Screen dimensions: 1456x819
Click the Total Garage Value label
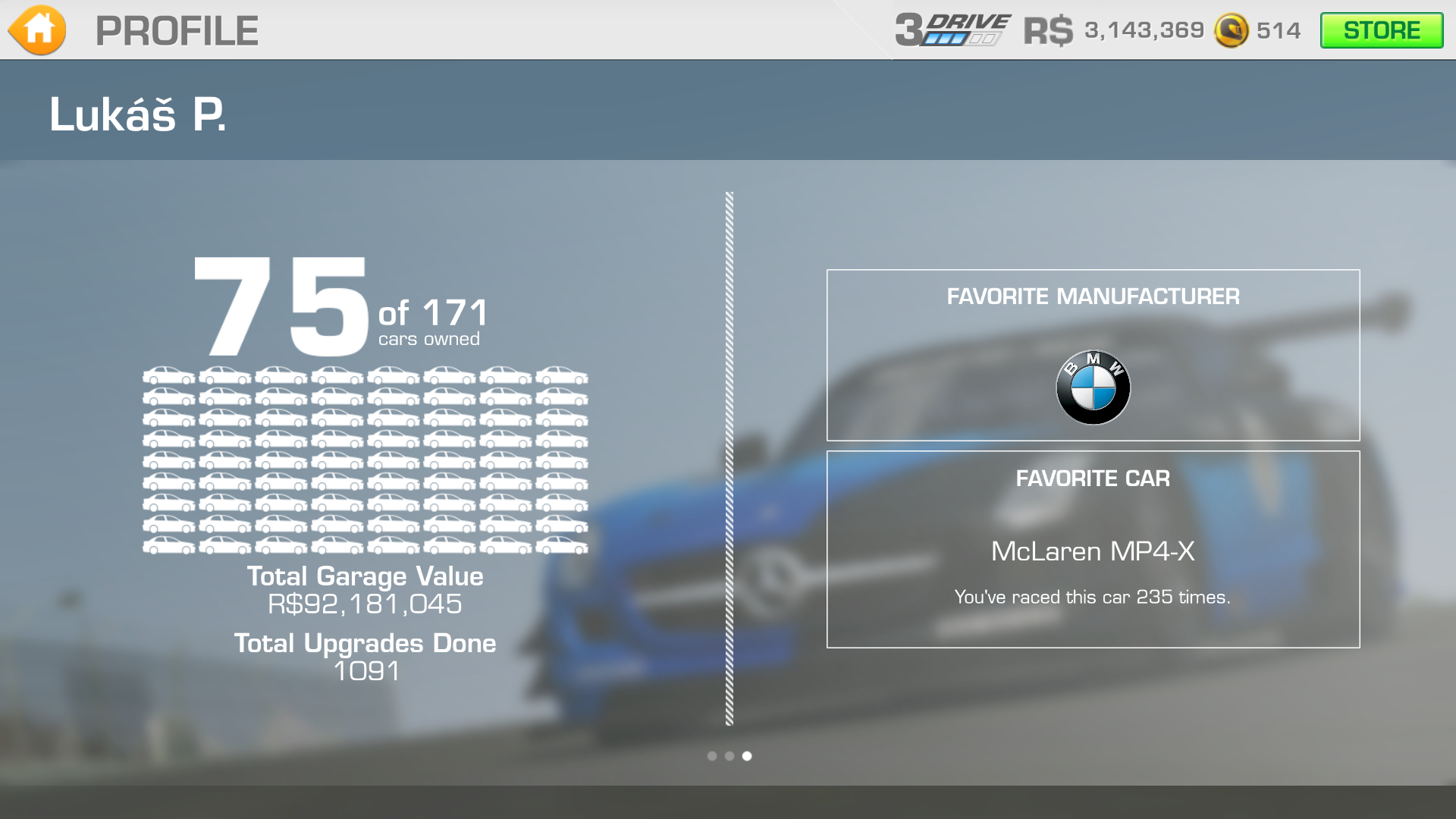click(366, 576)
